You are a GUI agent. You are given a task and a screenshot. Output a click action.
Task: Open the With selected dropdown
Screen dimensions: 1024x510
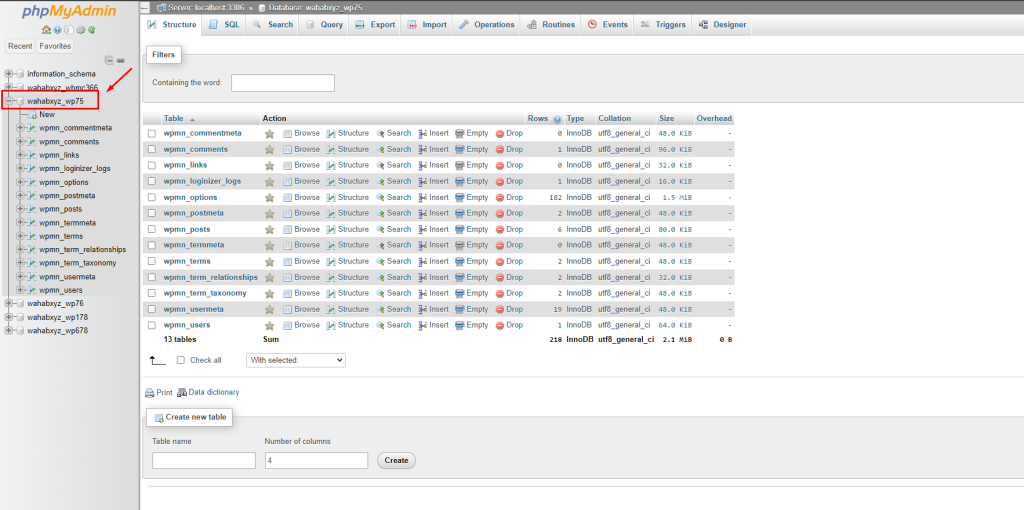click(296, 360)
